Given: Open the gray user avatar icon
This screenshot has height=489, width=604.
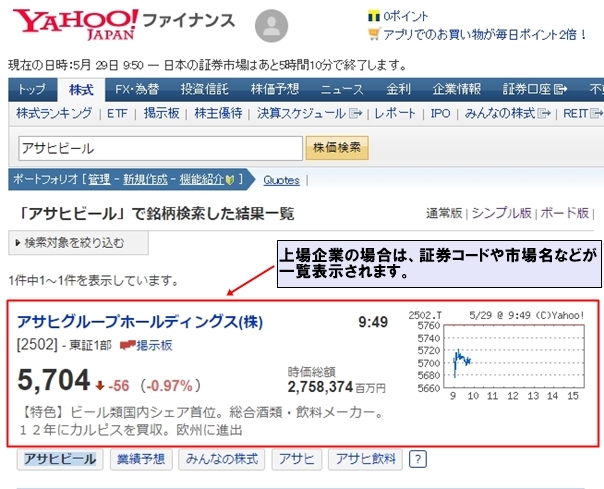Looking at the screenshot, I should (x=271, y=26).
